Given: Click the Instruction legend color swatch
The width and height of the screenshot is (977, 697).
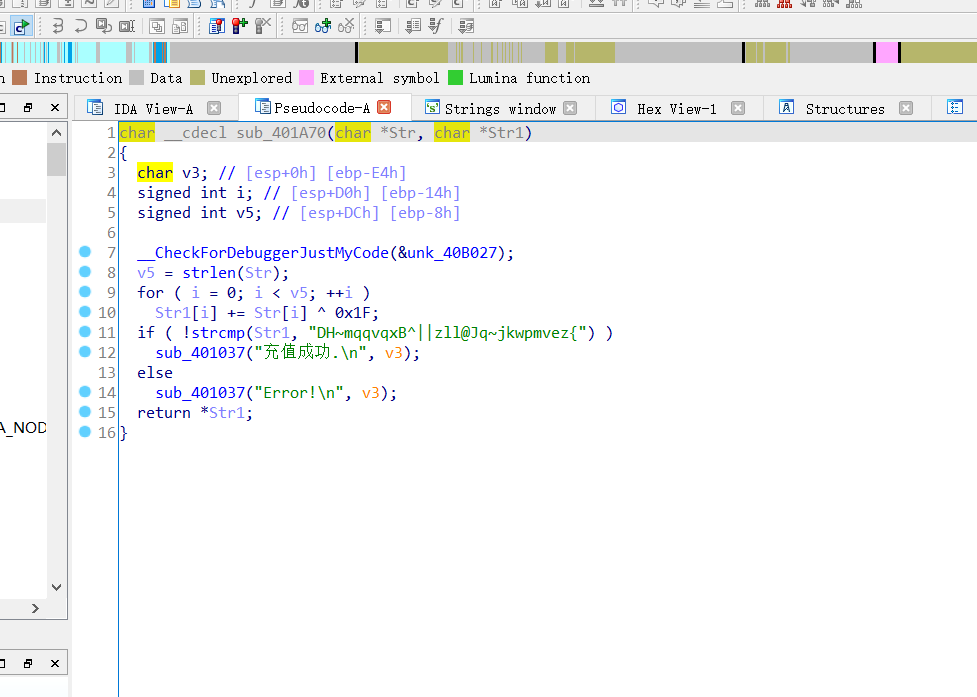Looking at the screenshot, I should click(19, 77).
